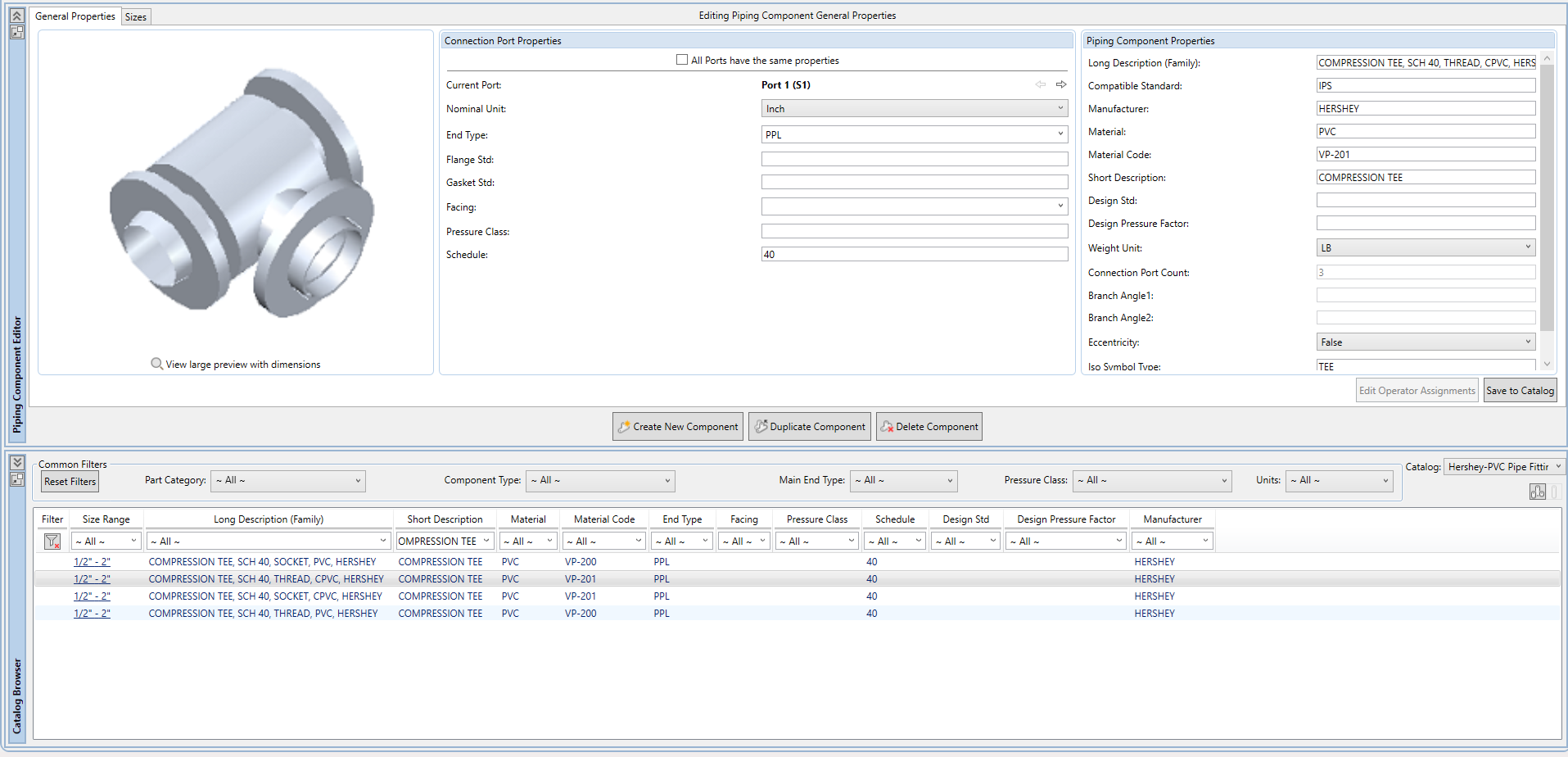1568x757 pixels.
Task: Click the previous port arrow icon
Action: click(x=1040, y=84)
